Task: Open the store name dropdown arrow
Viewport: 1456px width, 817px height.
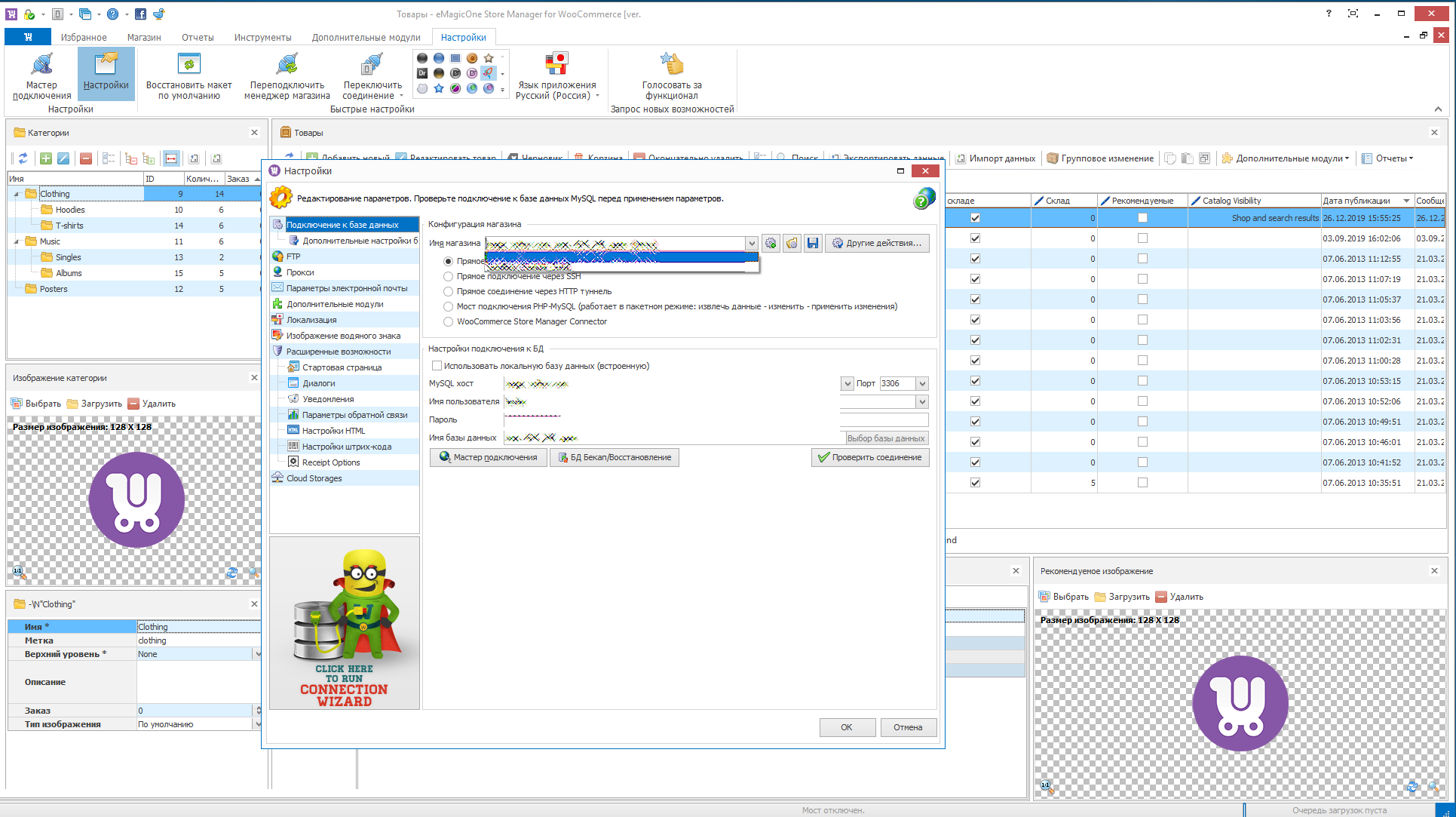Action: (751, 243)
